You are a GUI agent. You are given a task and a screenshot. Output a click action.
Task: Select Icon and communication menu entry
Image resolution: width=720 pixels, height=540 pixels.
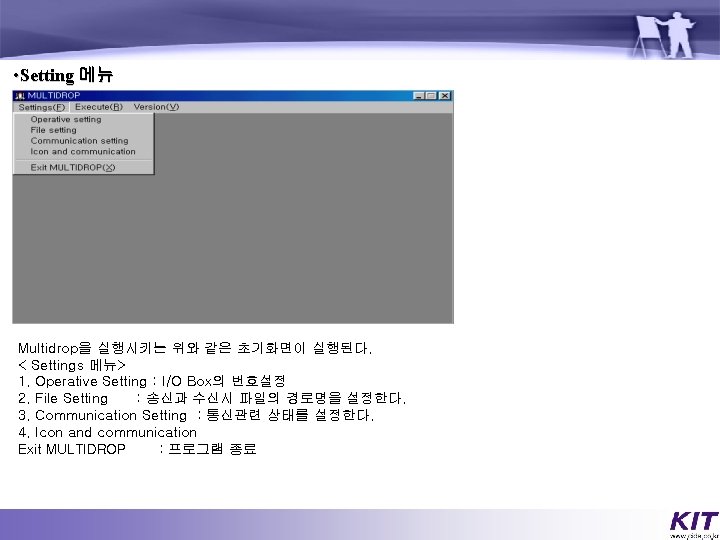(84, 152)
